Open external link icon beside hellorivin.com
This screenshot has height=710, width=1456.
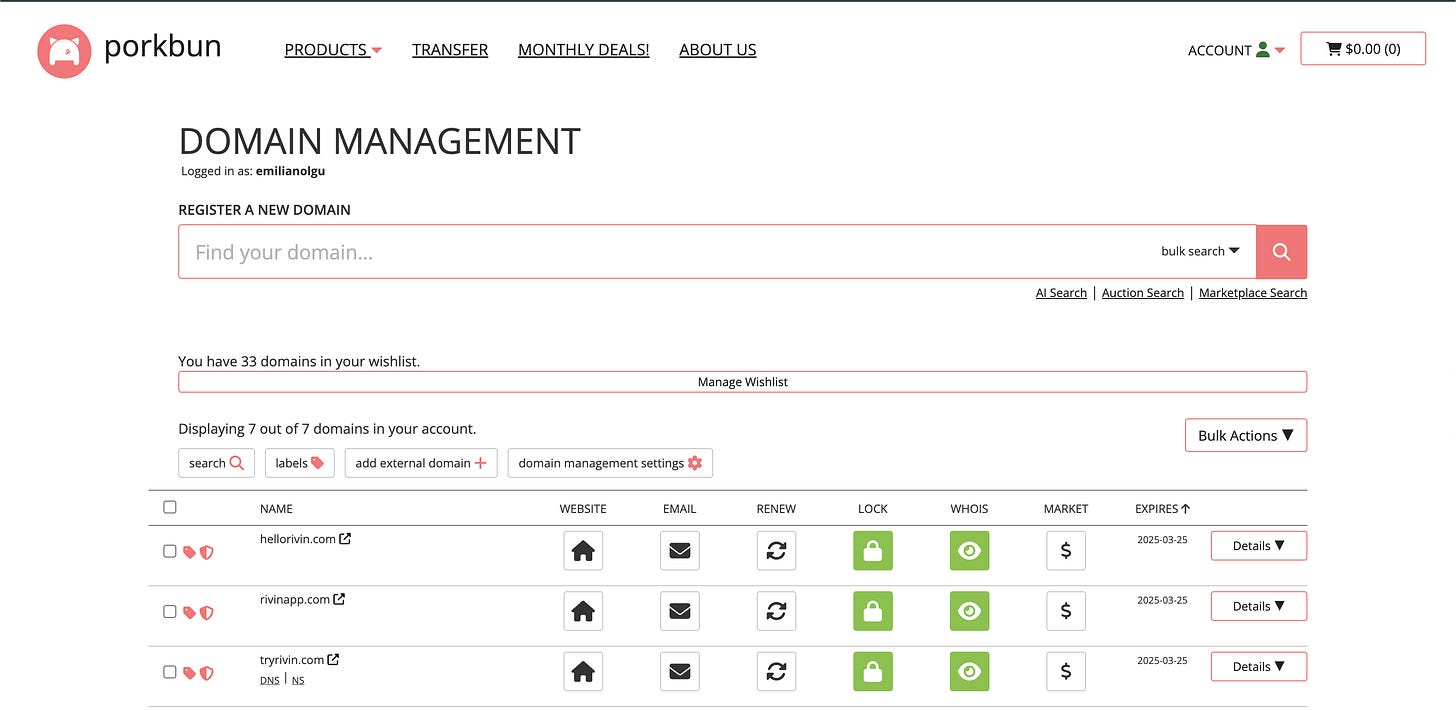point(345,538)
